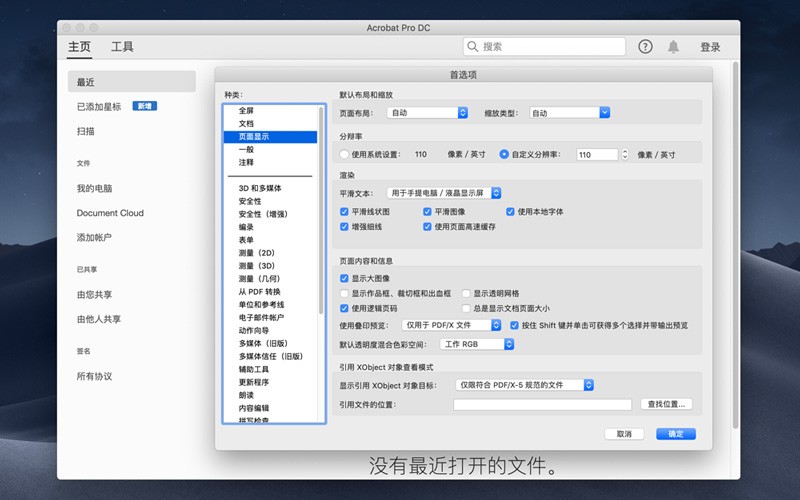This screenshot has height=500, width=800.
Task: Select 多媒体信任（旧版）category
Action: point(271,356)
